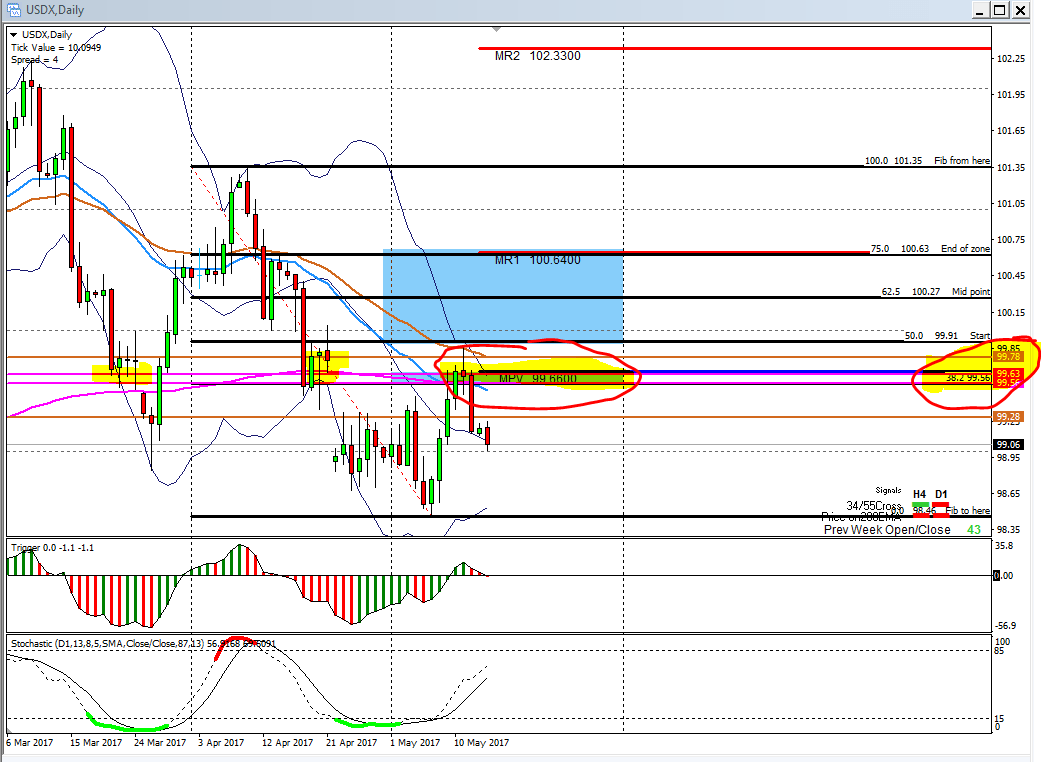
Task: Select the MR1 100.6400 level label
Action: 537,260
